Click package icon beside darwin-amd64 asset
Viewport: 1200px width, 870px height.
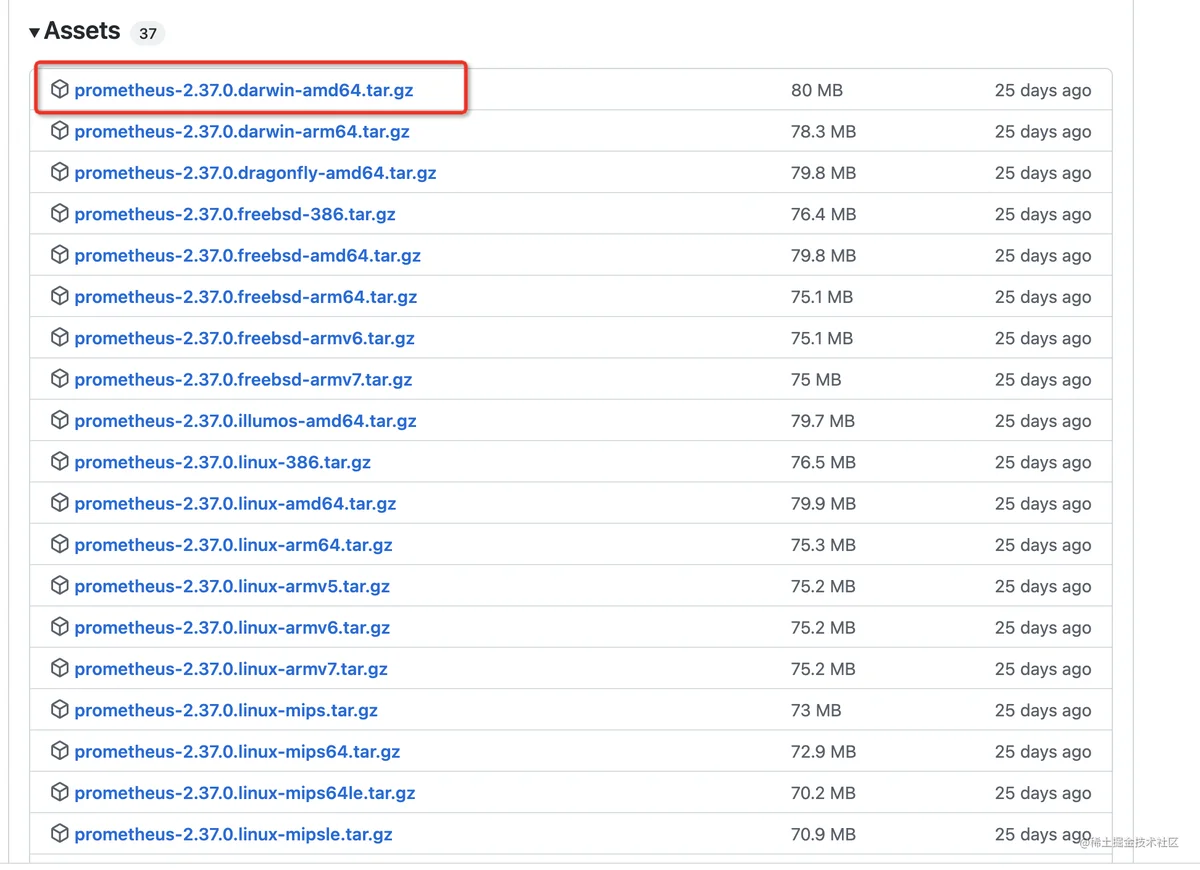pos(60,89)
